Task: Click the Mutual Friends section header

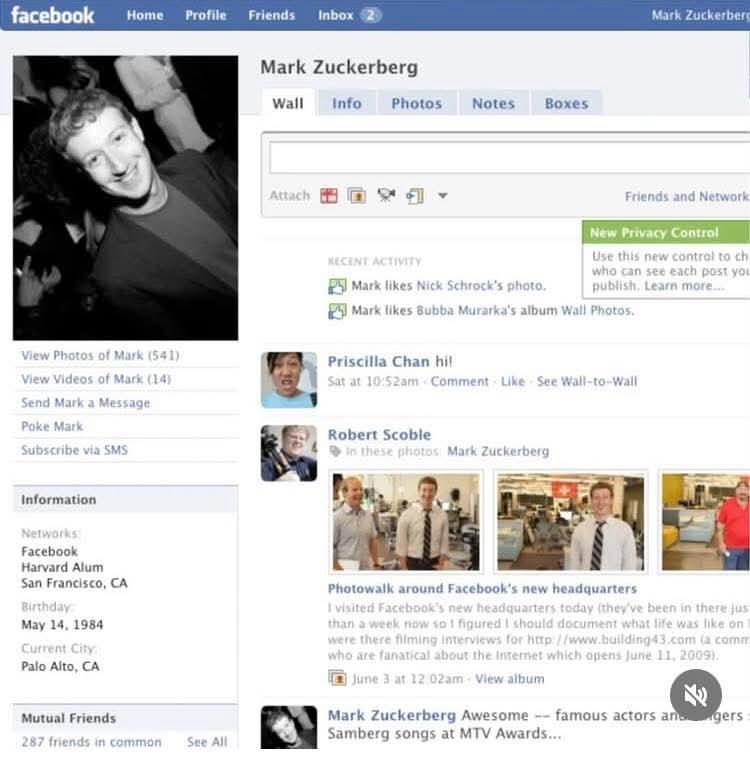Action: 125,718
